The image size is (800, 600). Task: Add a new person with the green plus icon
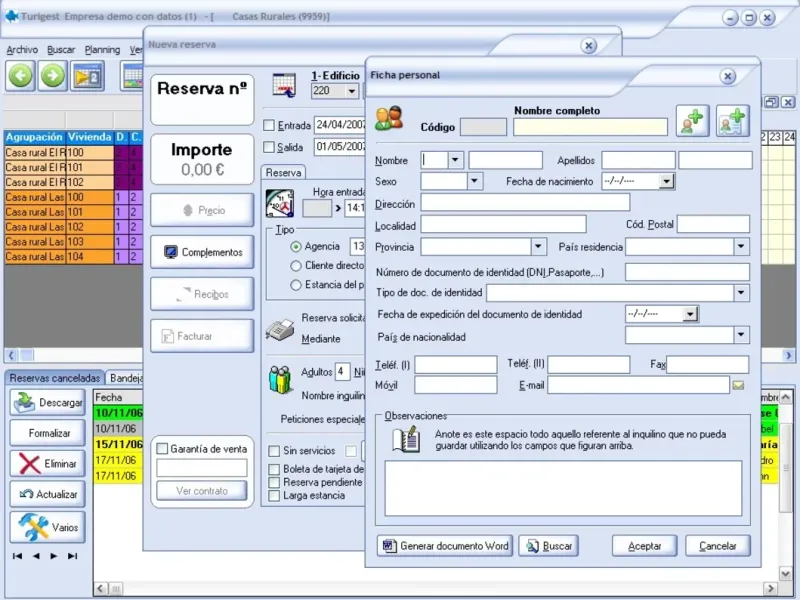click(x=692, y=121)
